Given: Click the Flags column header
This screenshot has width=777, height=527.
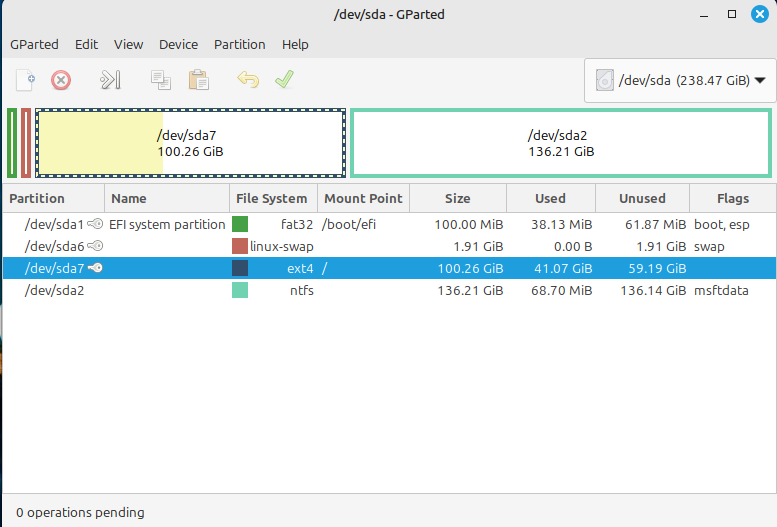Looking at the screenshot, I should (x=733, y=198).
